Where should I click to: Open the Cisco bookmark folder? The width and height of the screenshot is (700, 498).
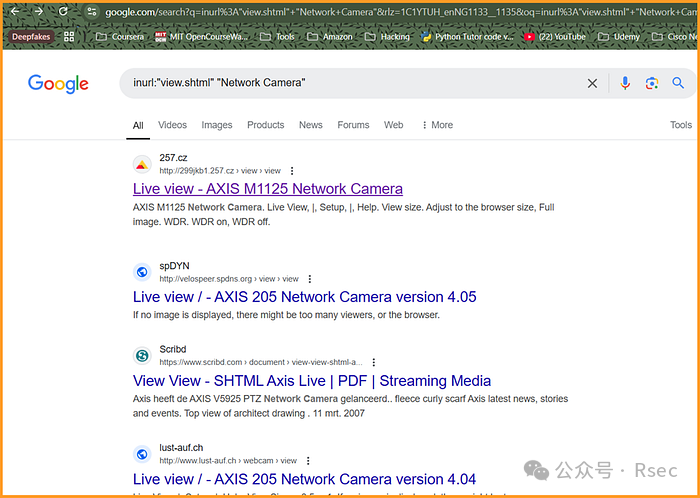click(674, 37)
